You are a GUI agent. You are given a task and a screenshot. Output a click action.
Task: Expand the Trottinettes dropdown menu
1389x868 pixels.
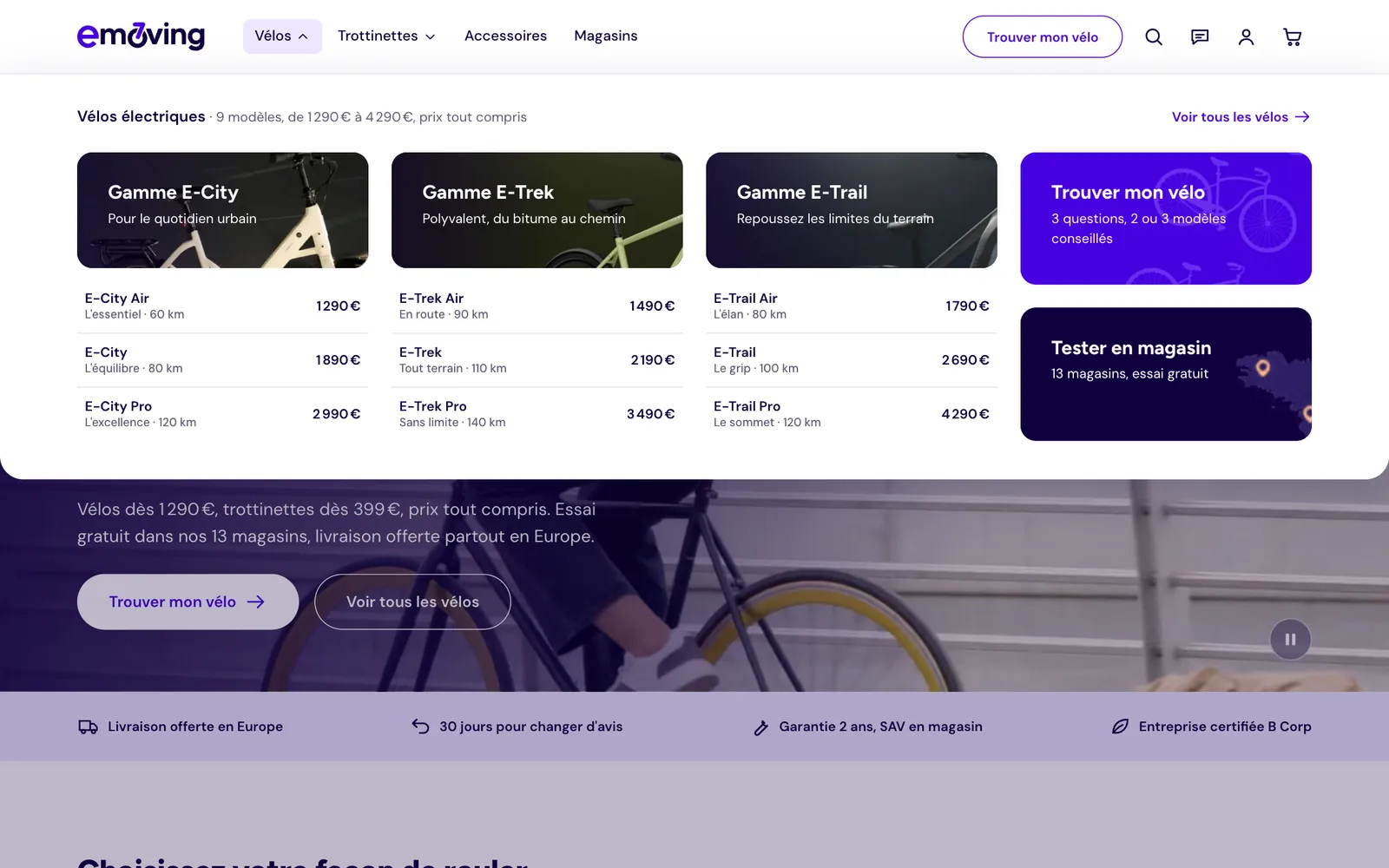pyautogui.click(x=386, y=36)
